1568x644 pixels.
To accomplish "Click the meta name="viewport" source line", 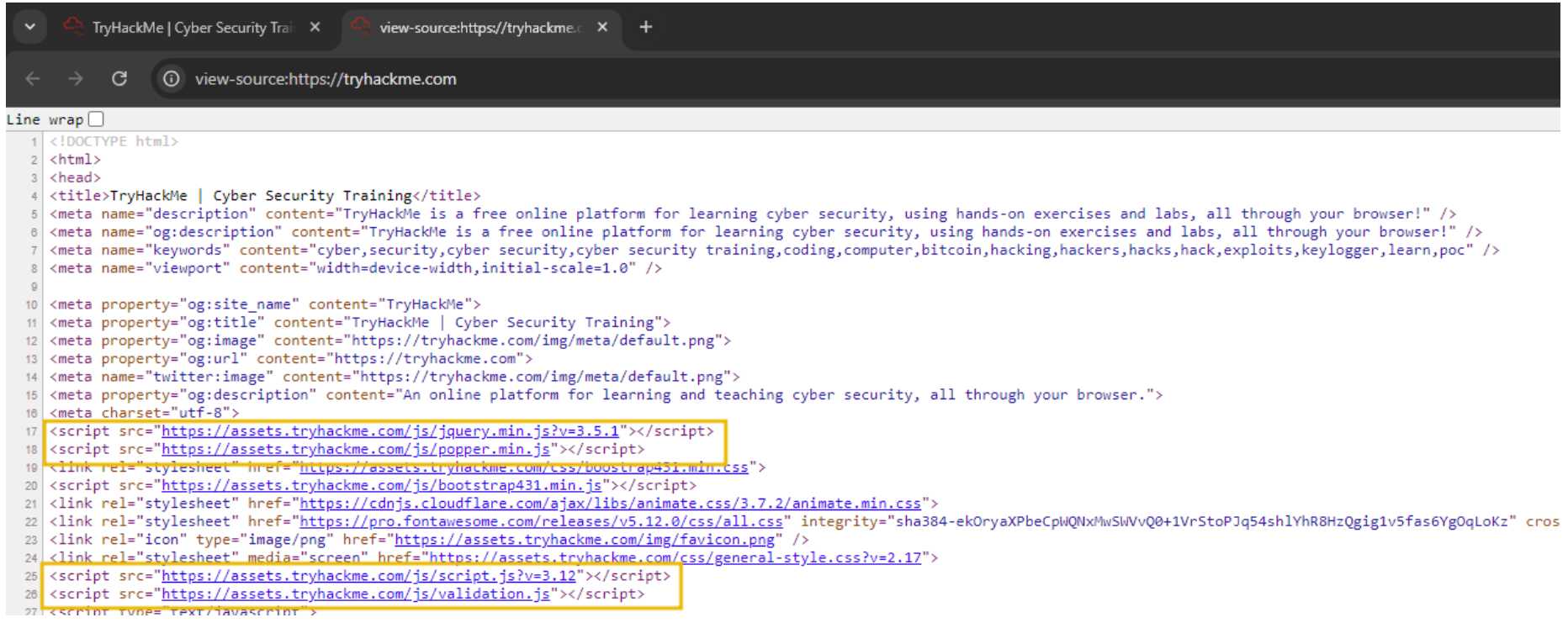I will [x=356, y=268].
